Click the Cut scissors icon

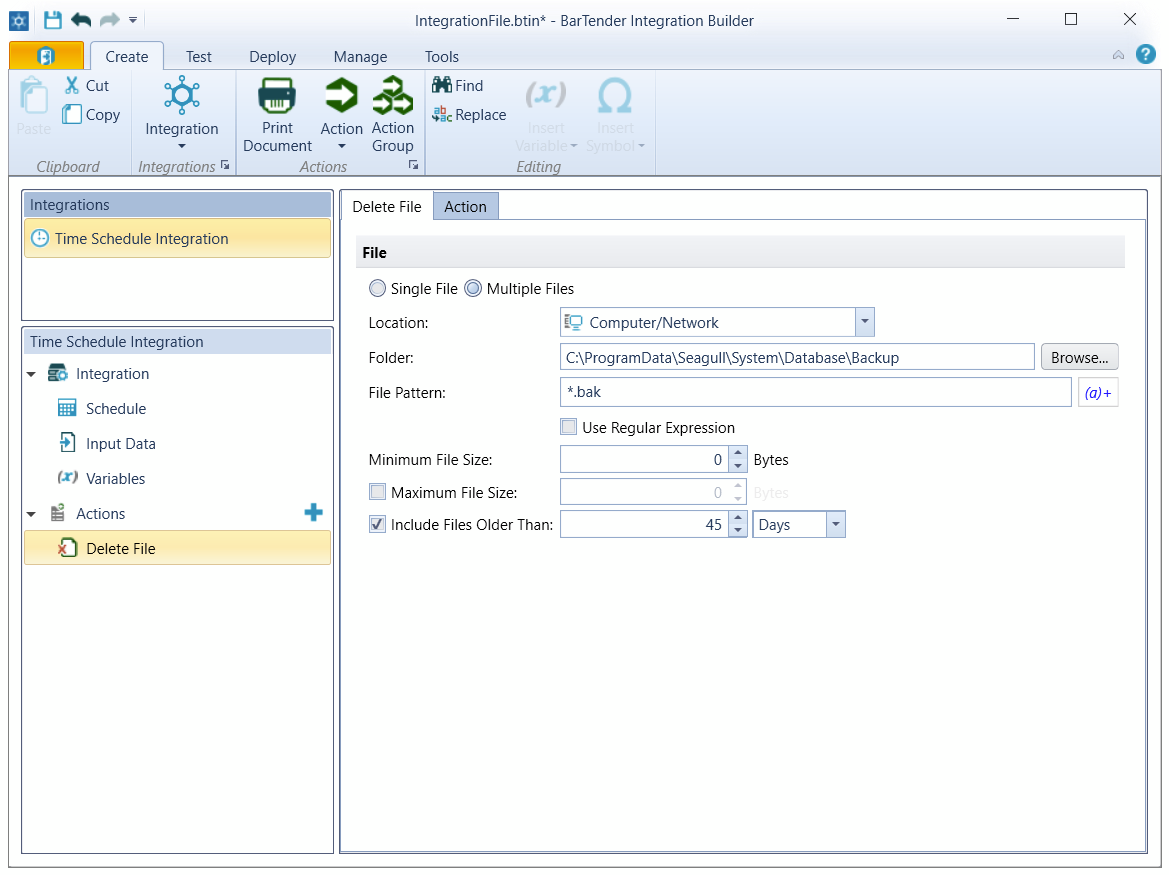tap(72, 85)
